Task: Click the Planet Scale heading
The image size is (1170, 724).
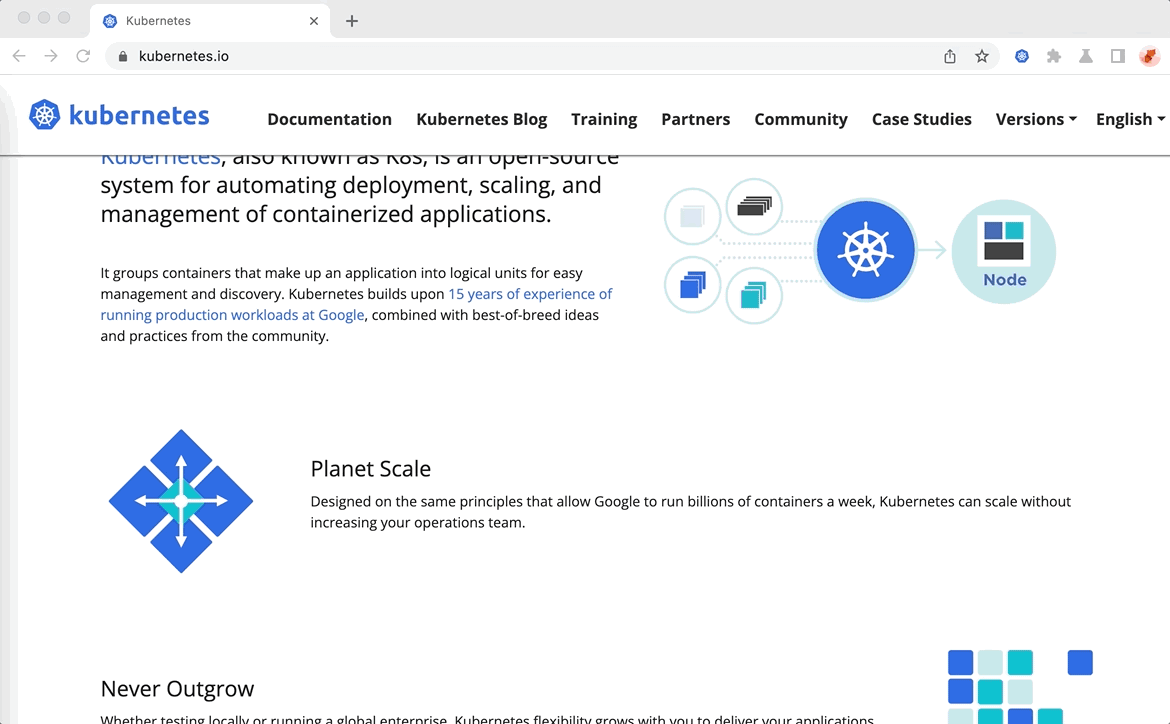Action: pyautogui.click(x=371, y=469)
